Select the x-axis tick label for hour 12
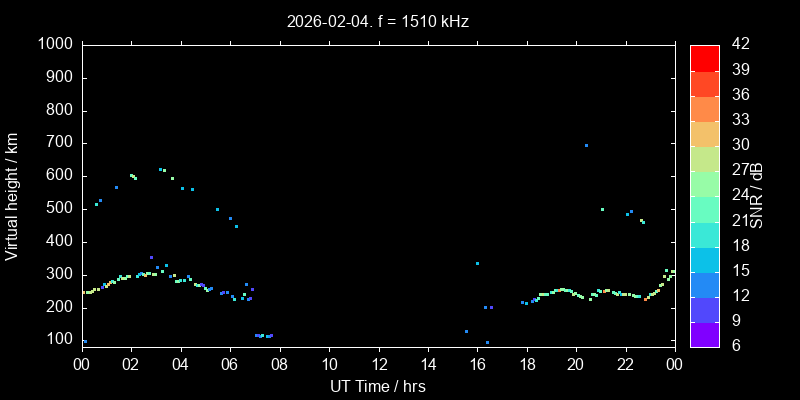 378,365
